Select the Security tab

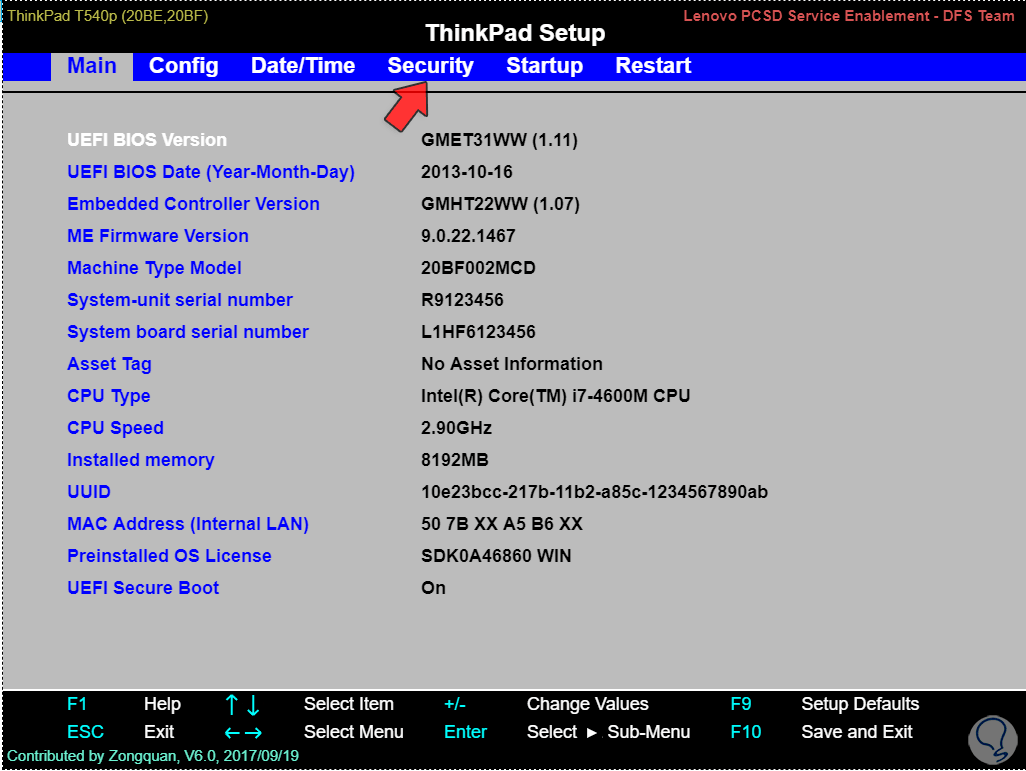(x=431, y=66)
